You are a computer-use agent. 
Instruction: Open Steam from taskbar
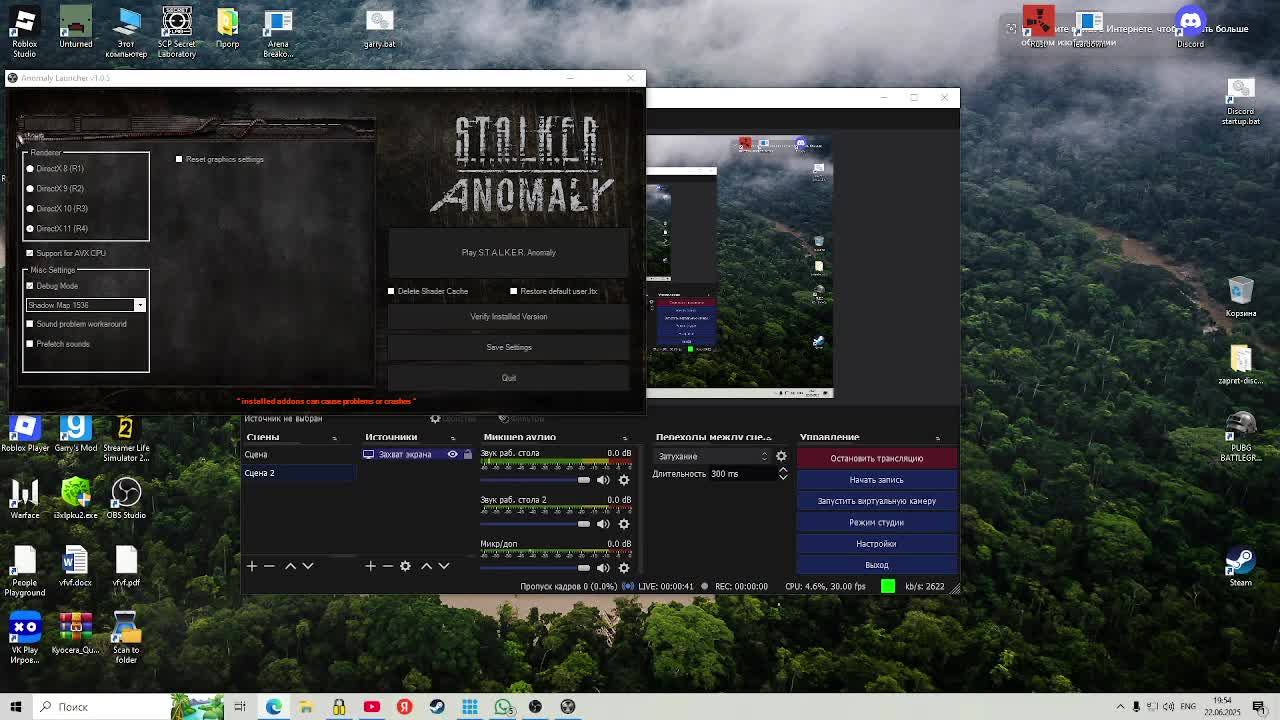tap(437, 707)
